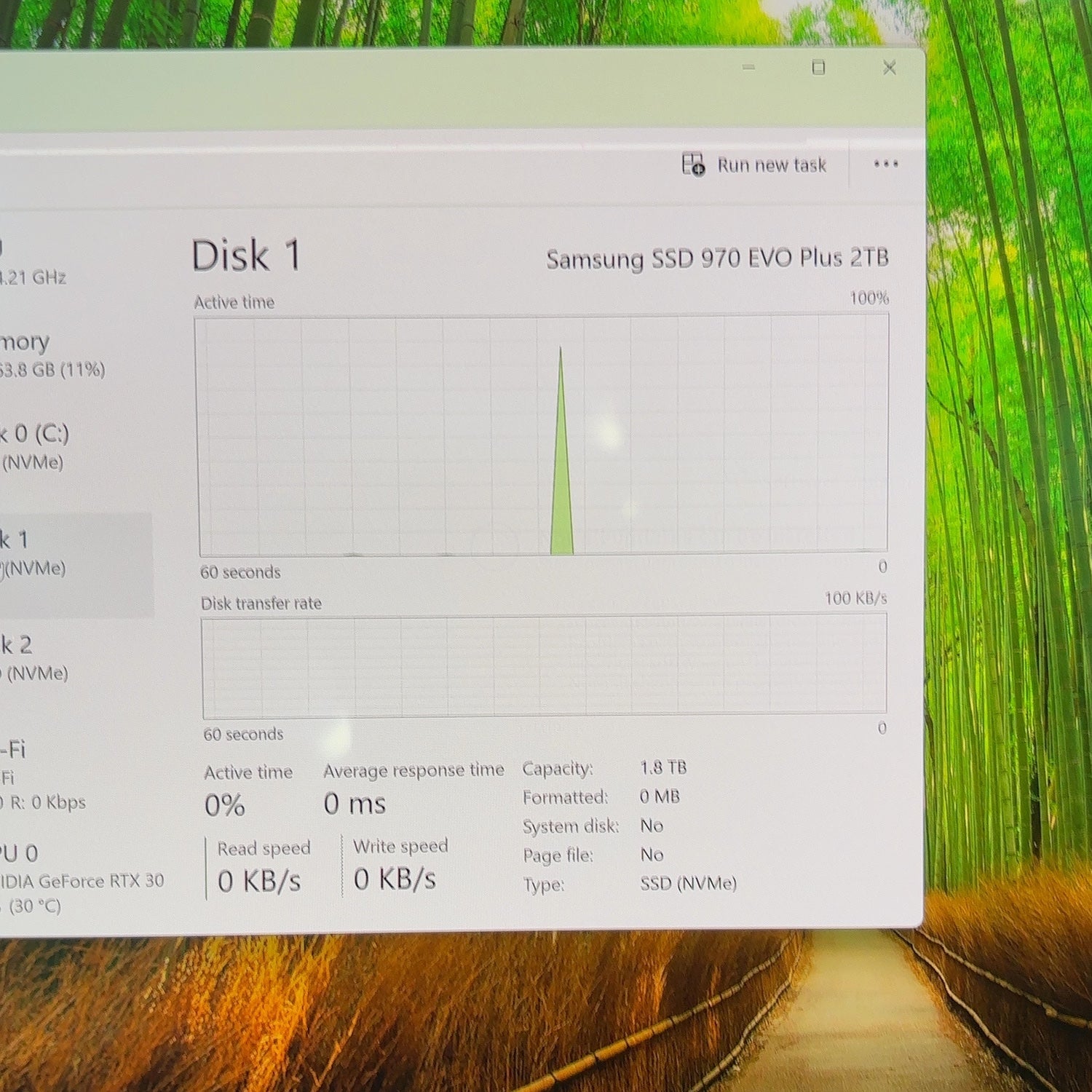Click the System disk value No
Image resolution: width=1092 pixels, height=1092 pixels.
pyautogui.click(x=652, y=826)
